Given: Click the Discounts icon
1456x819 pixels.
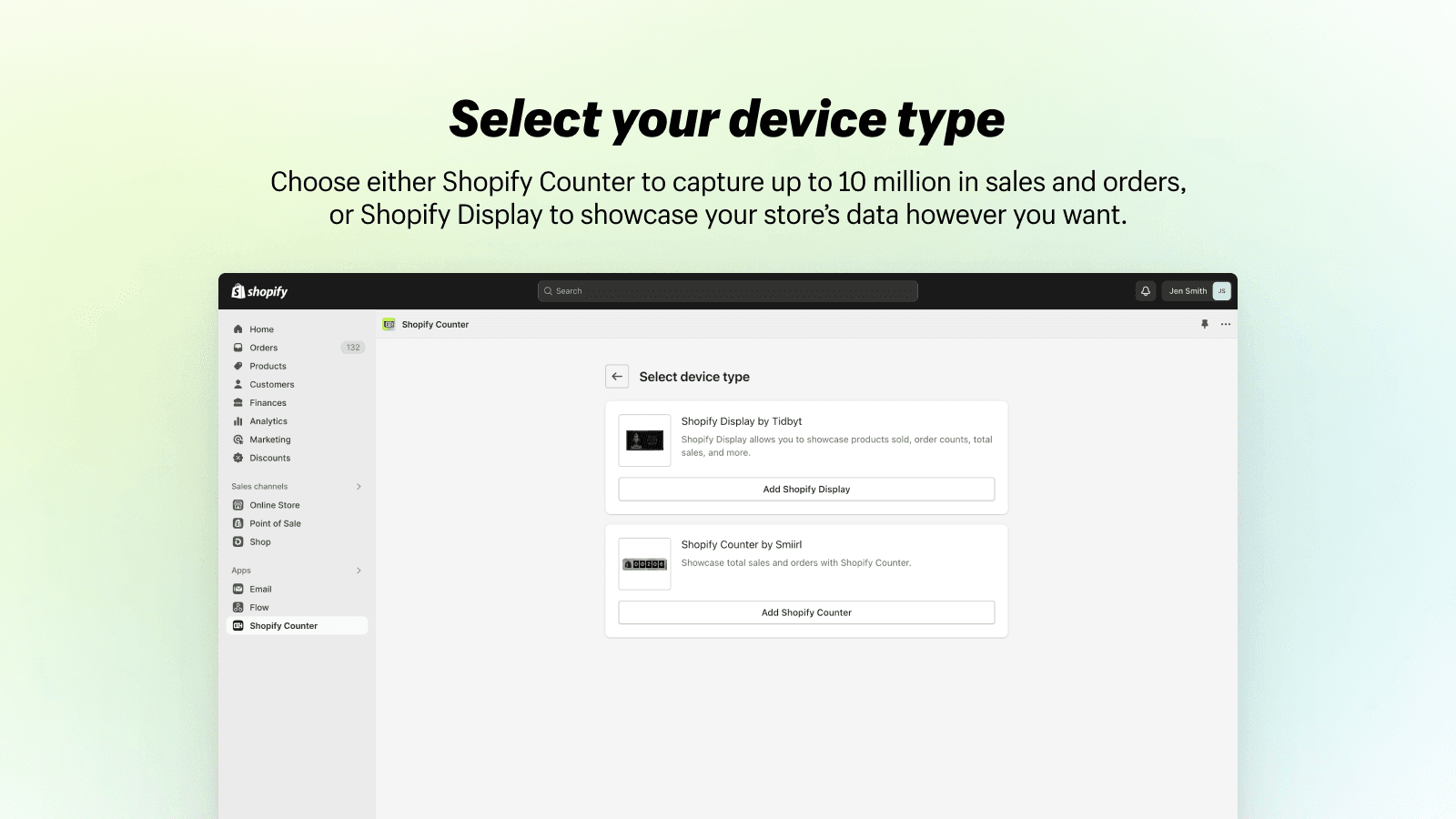Looking at the screenshot, I should pyautogui.click(x=238, y=458).
